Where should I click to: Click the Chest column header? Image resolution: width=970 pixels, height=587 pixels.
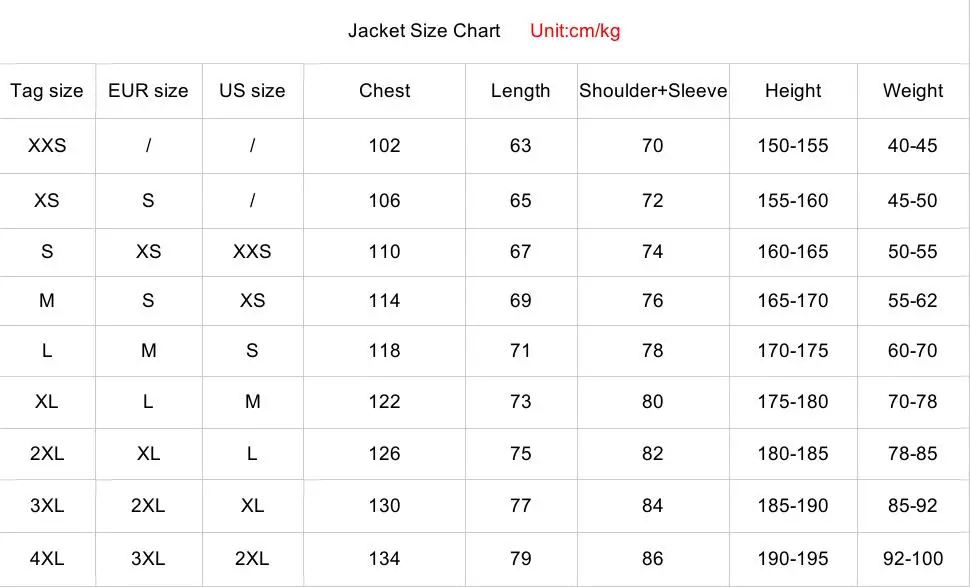click(384, 91)
